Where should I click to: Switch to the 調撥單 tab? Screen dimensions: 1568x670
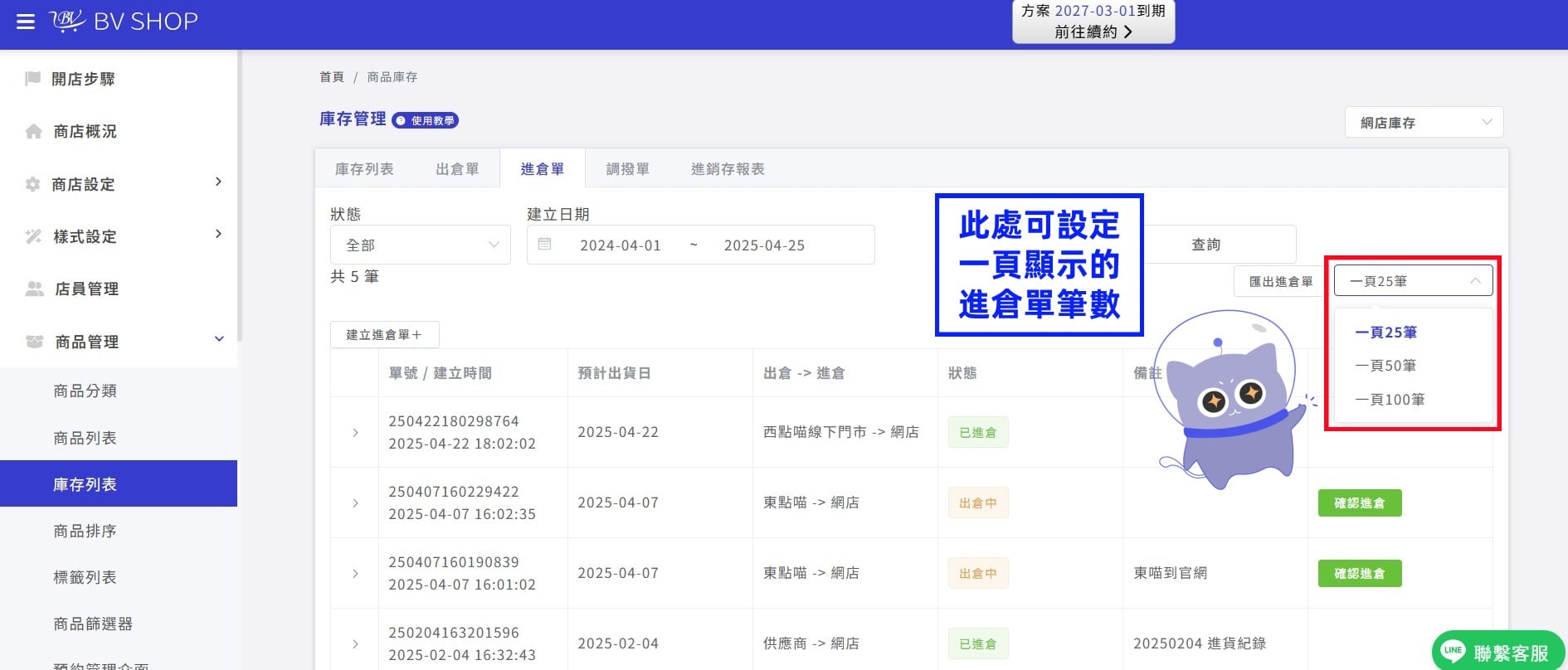point(627,168)
